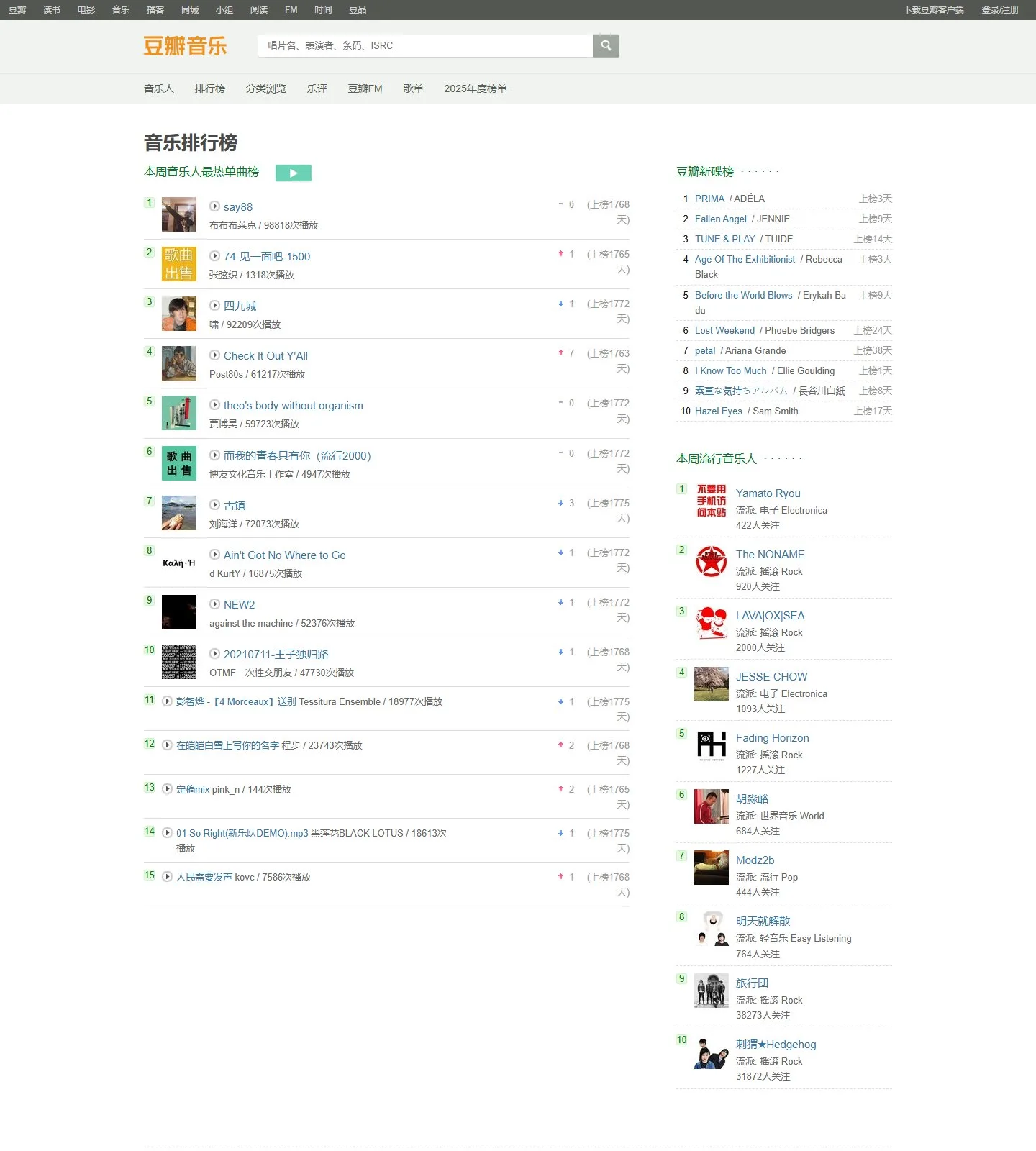Open the 旅行团 band photo

pyautogui.click(x=712, y=991)
